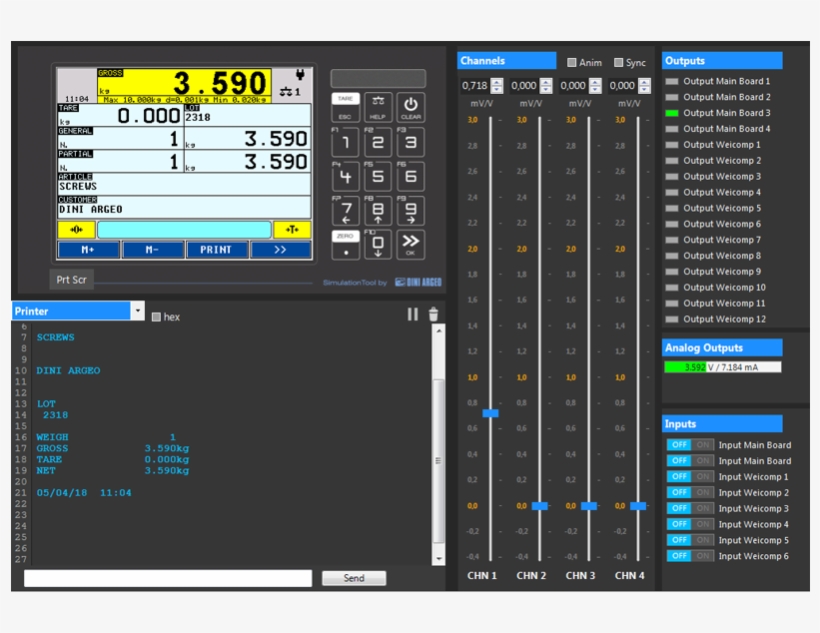This screenshot has height=633, width=820.
Task: Click the >> softkey on display
Action: point(281,250)
